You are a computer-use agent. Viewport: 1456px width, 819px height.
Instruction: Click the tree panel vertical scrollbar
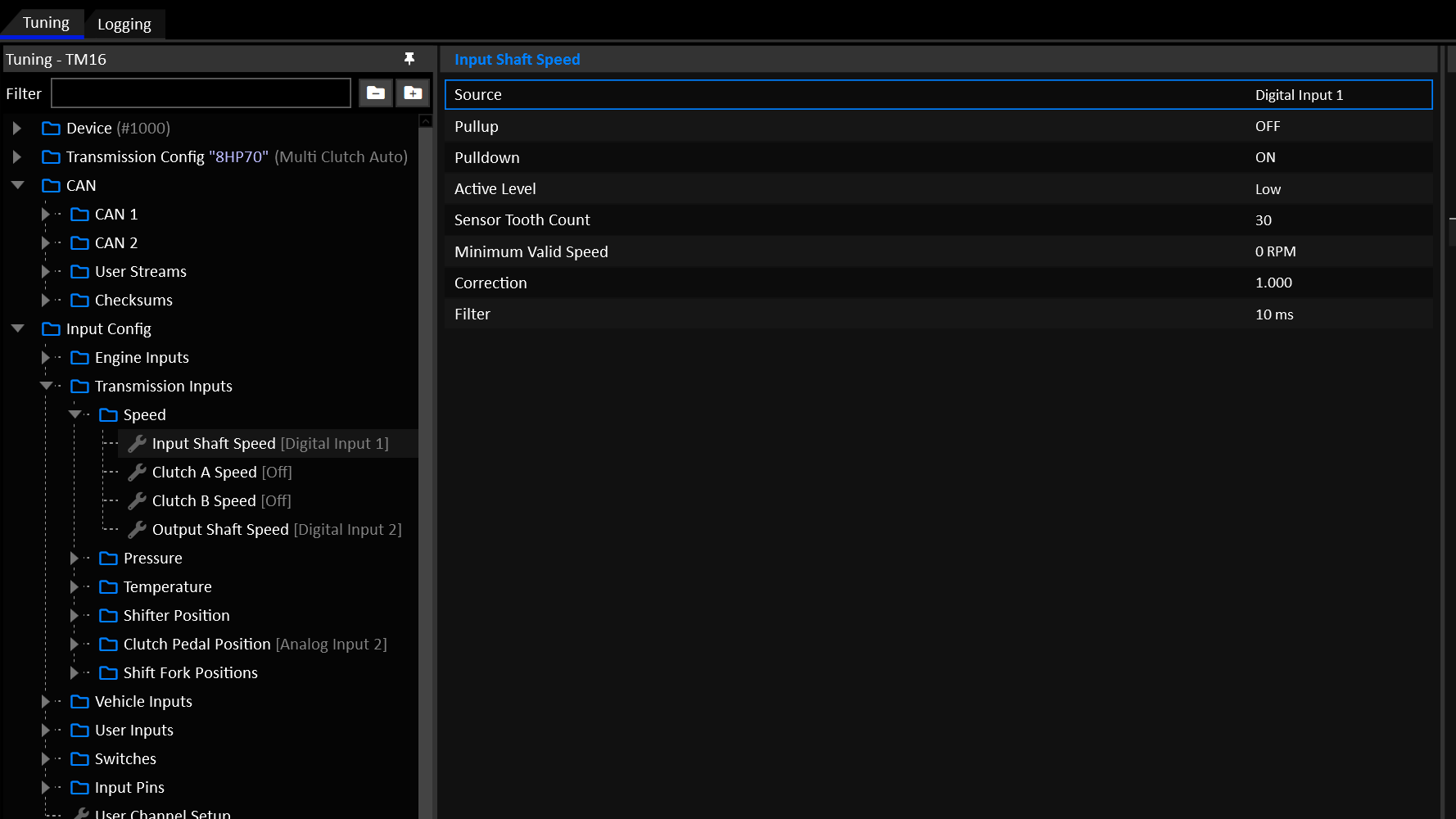click(x=425, y=467)
